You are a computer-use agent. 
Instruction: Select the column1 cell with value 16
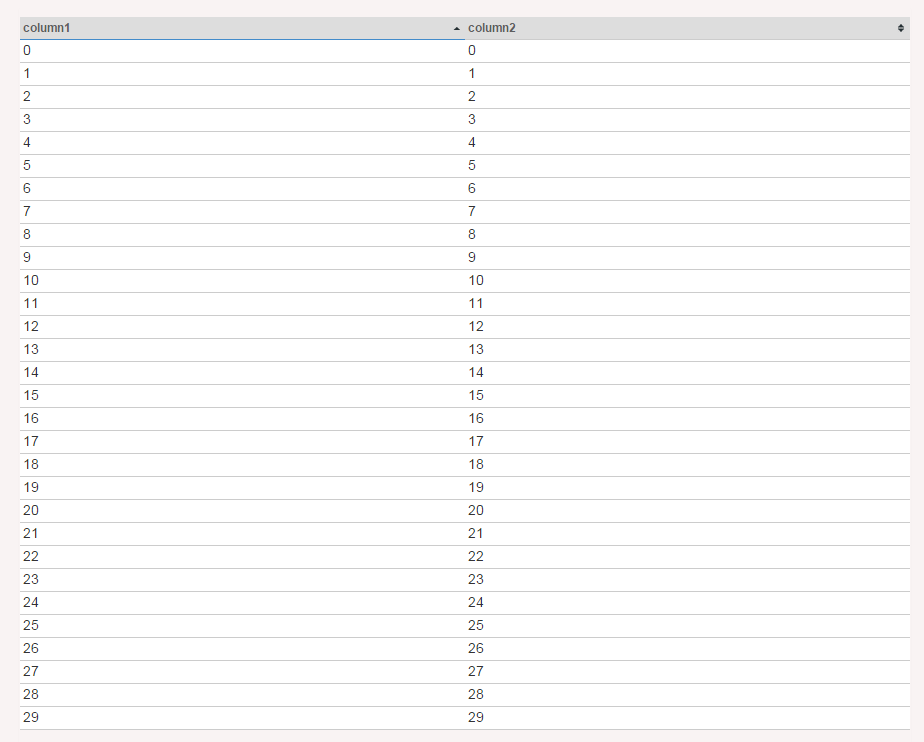(x=242, y=419)
